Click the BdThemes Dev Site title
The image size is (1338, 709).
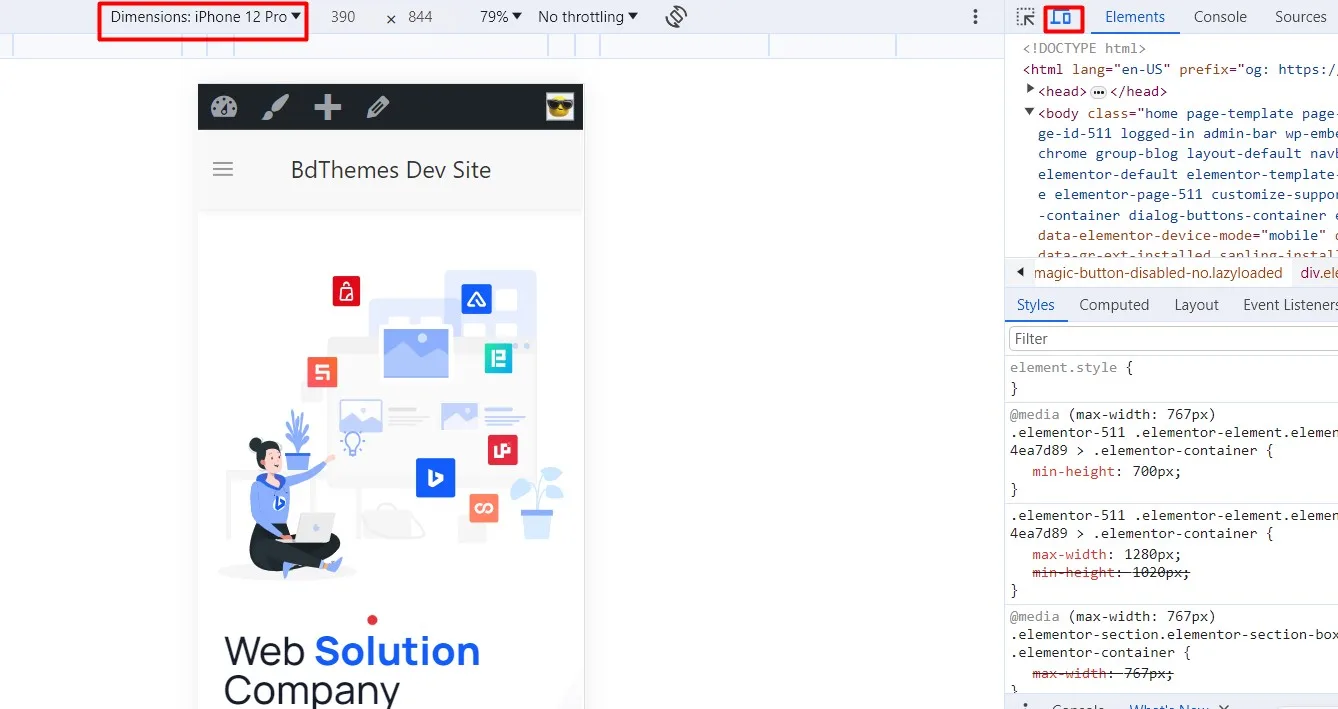click(x=391, y=170)
